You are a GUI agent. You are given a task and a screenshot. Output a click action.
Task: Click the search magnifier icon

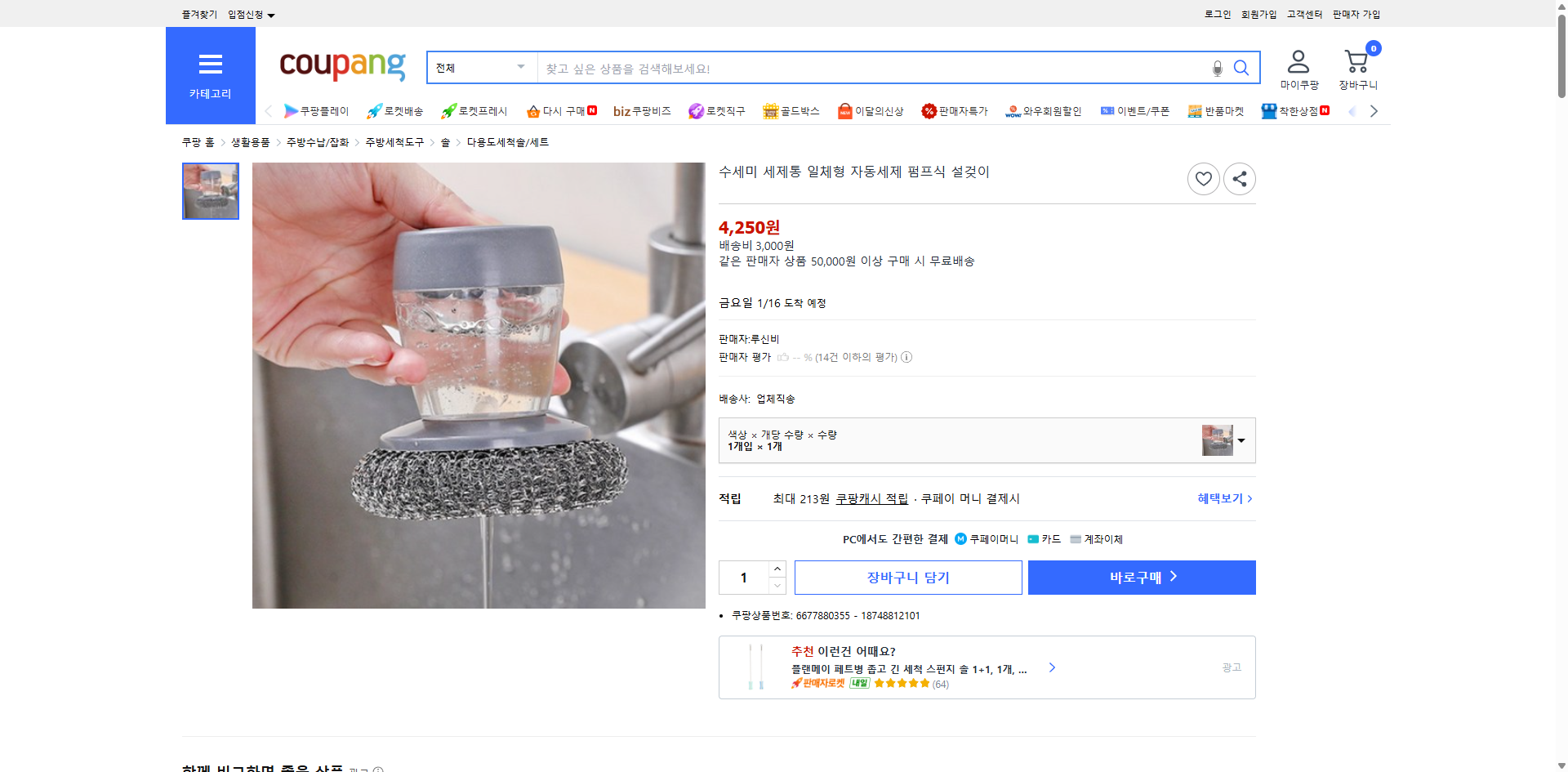pyautogui.click(x=1241, y=69)
